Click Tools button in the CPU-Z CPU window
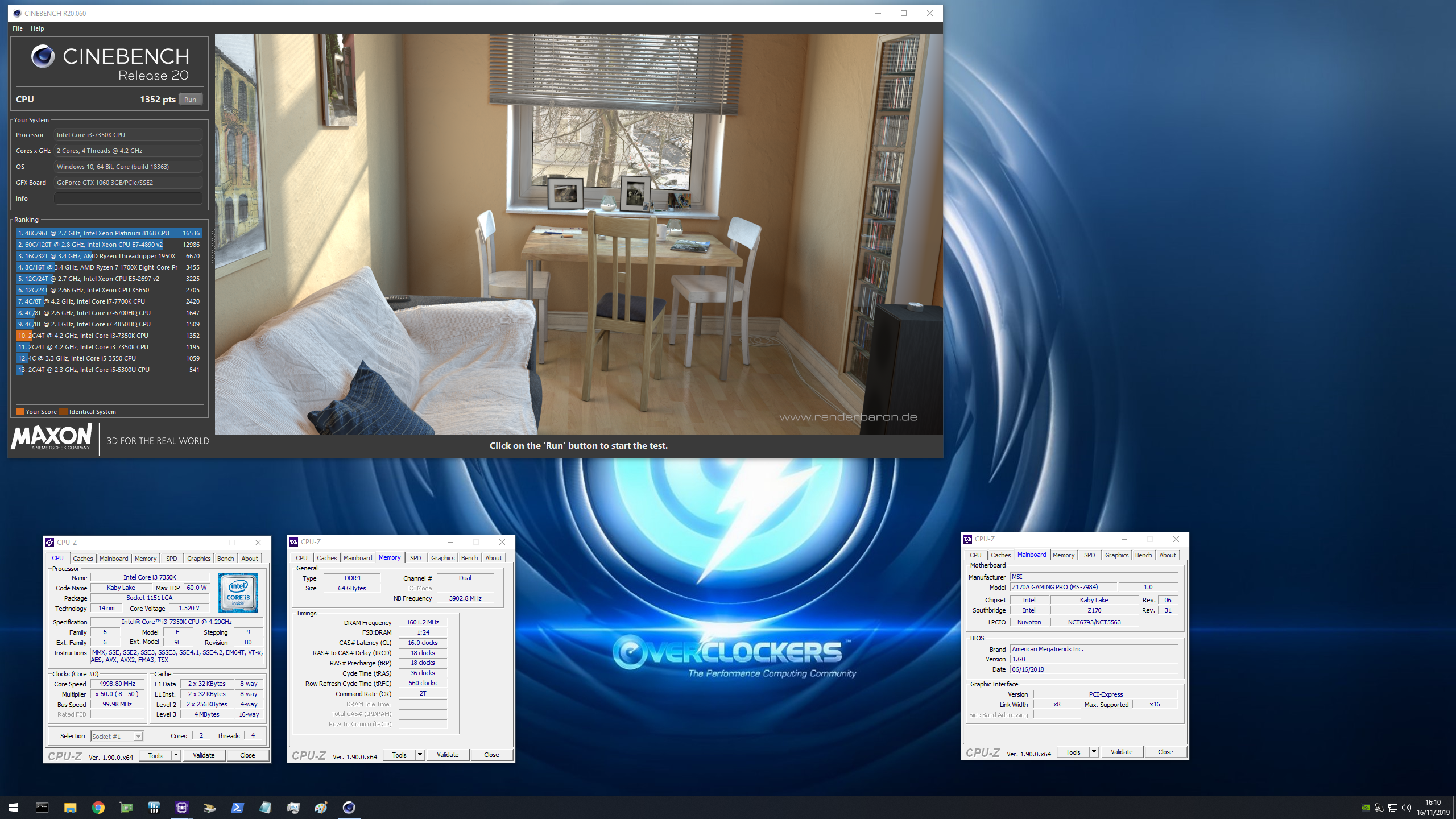This screenshot has width=1456, height=819. 155,755
